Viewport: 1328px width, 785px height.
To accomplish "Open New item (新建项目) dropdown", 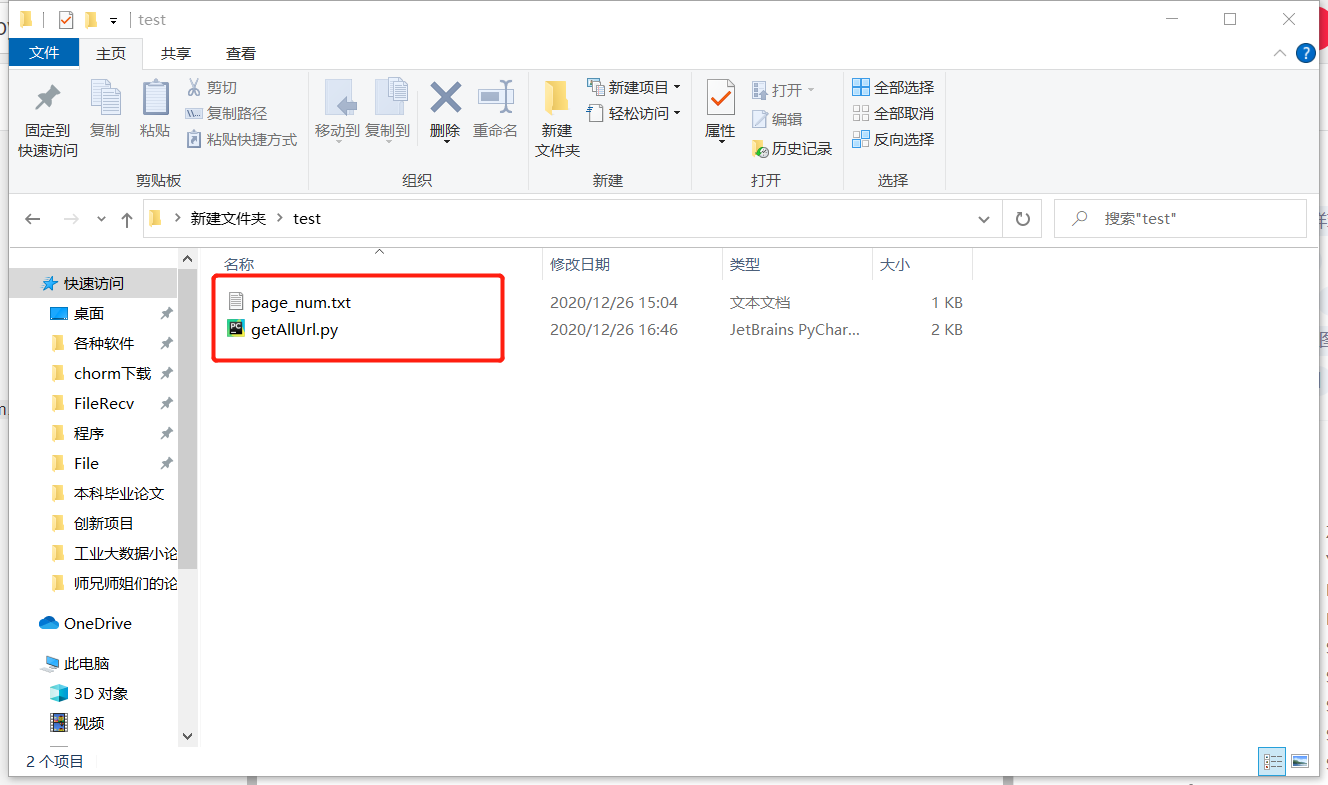I will point(633,87).
